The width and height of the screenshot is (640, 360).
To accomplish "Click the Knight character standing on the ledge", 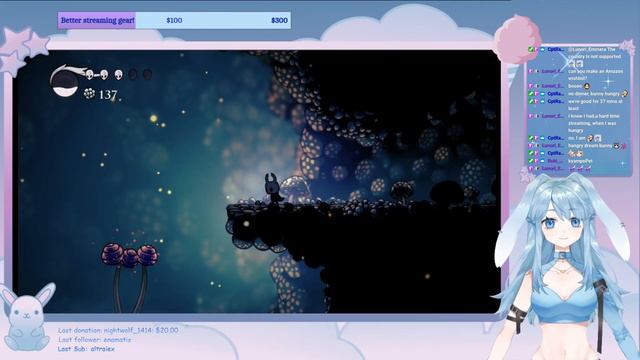I will [x=273, y=188].
